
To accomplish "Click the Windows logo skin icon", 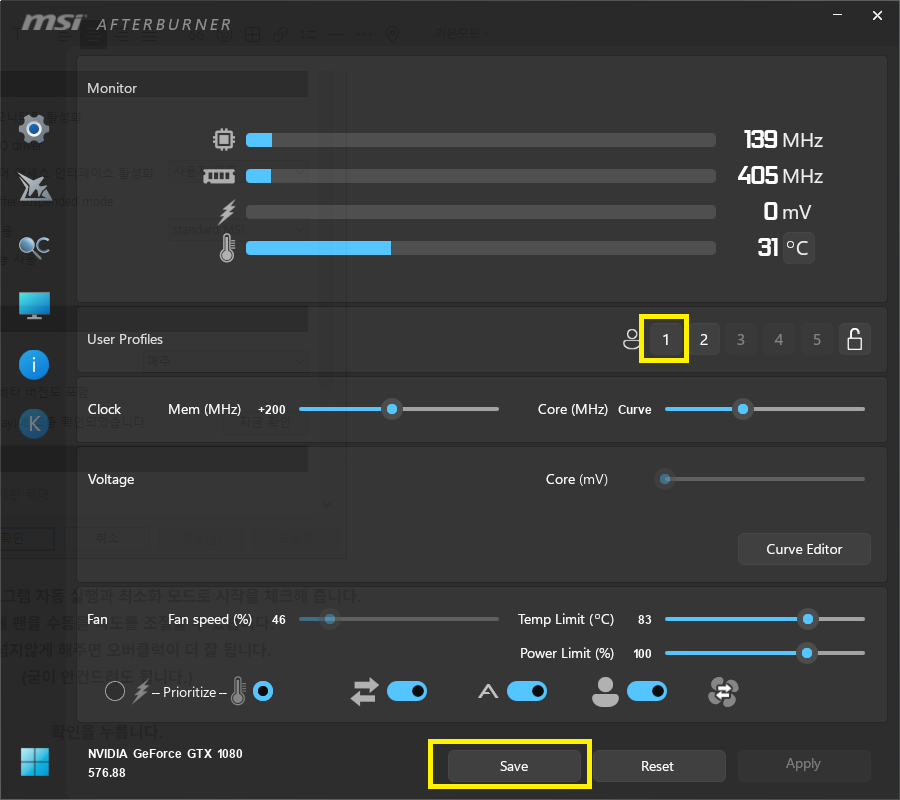I will pos(35,762).
